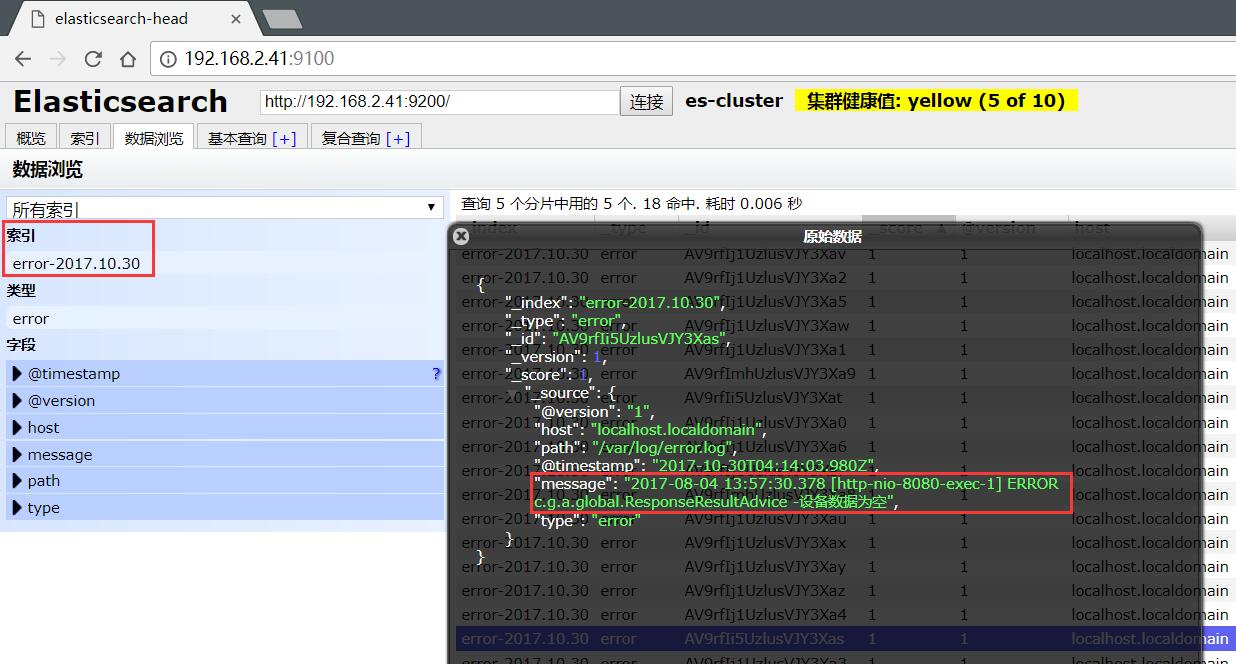Click the browser back arrow

click(x=23, y=59)
